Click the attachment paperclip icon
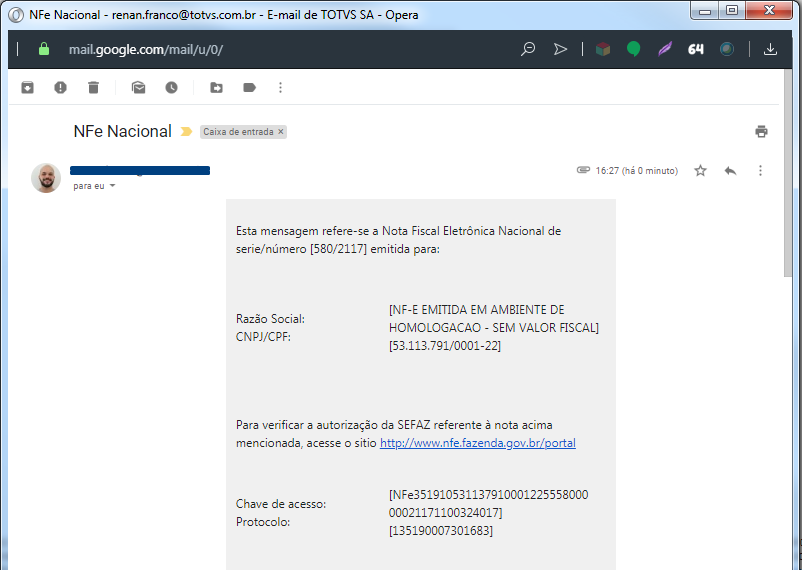Image resolution: width=802 pixels, height=570 pixels. tap(583, 170)
